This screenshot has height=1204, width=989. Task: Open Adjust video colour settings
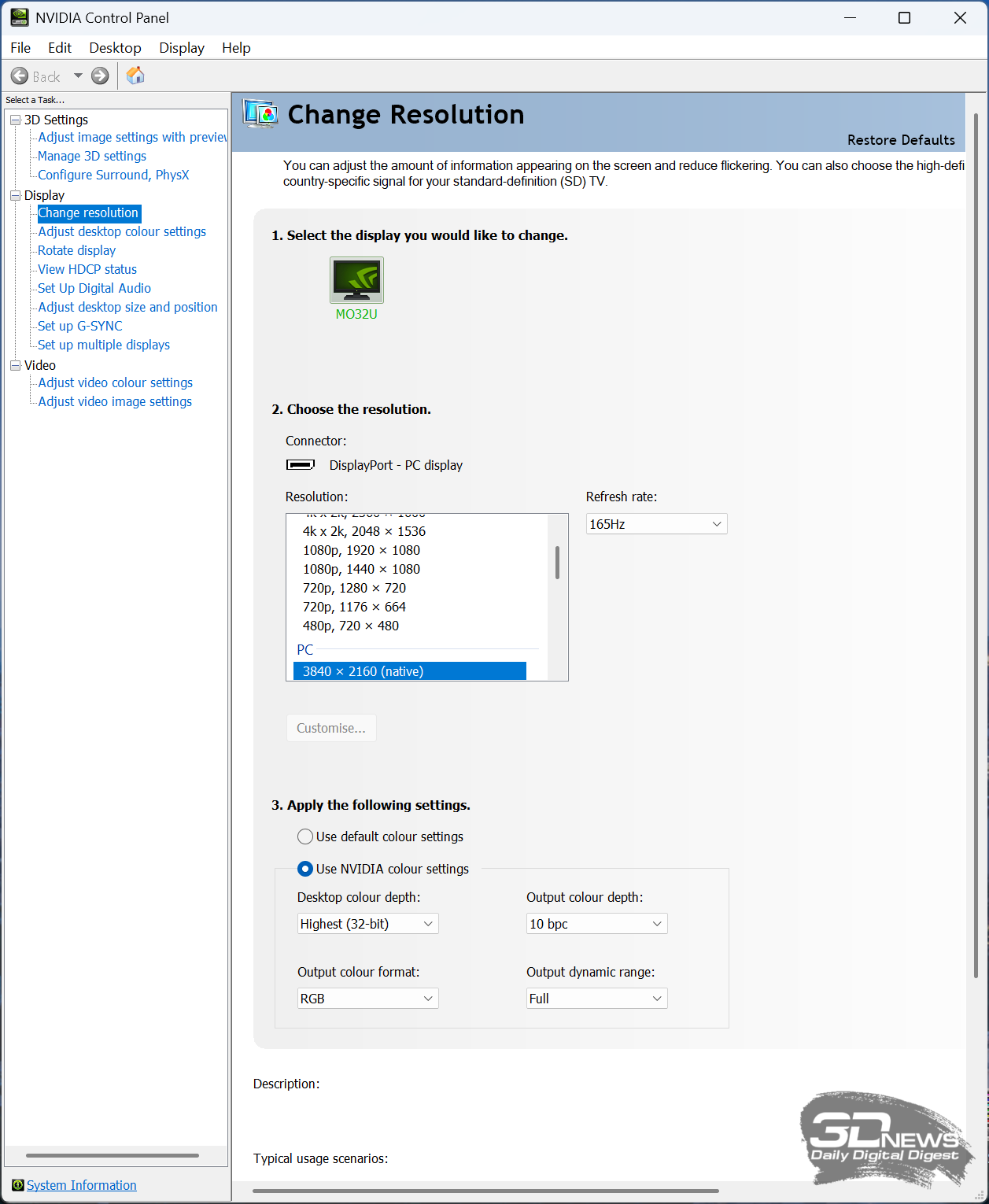[x=116, y=382]
